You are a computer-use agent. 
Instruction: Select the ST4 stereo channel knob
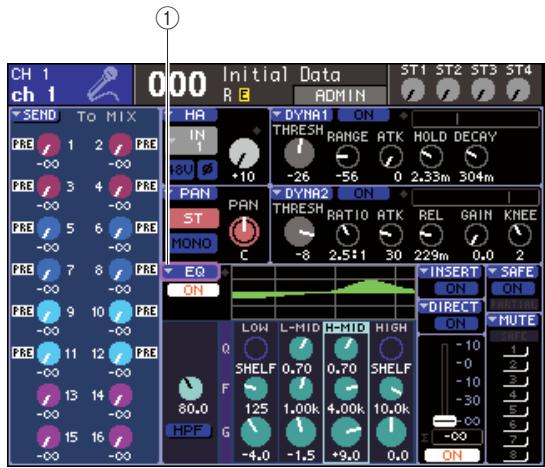[518, 90]
